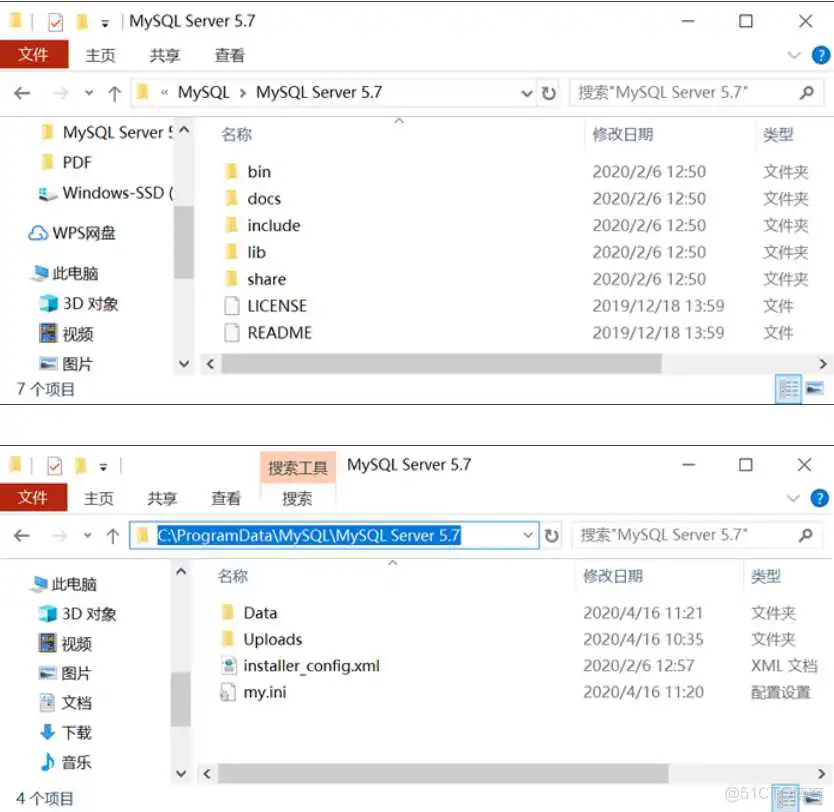Open the docs folder
The width and height of the screenshot is (834, 812).
coord(264,199)
